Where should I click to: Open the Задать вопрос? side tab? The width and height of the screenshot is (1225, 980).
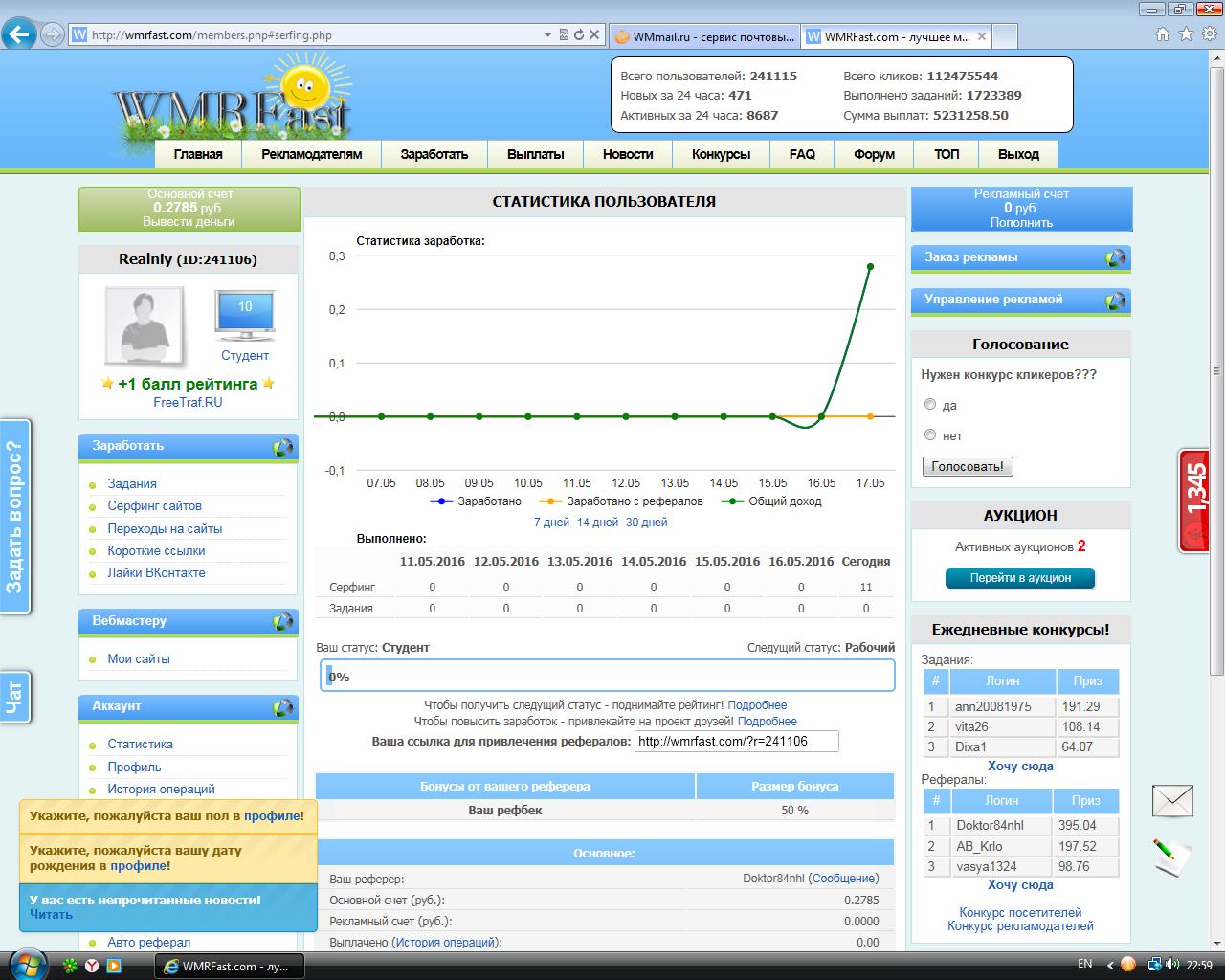[x=14, y=517]
